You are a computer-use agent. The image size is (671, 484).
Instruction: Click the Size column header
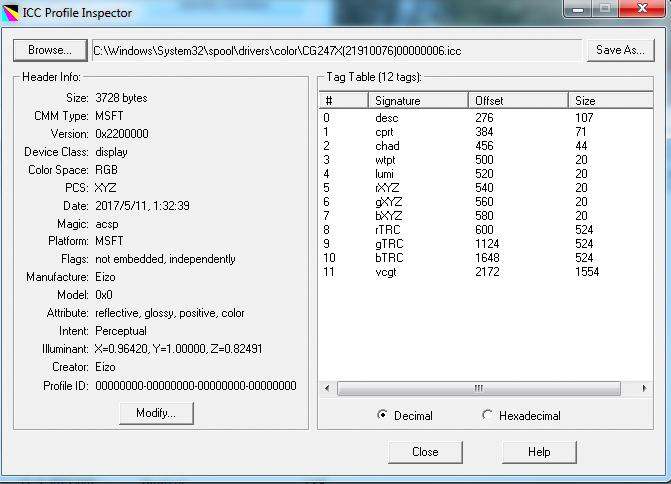(611, 101)
